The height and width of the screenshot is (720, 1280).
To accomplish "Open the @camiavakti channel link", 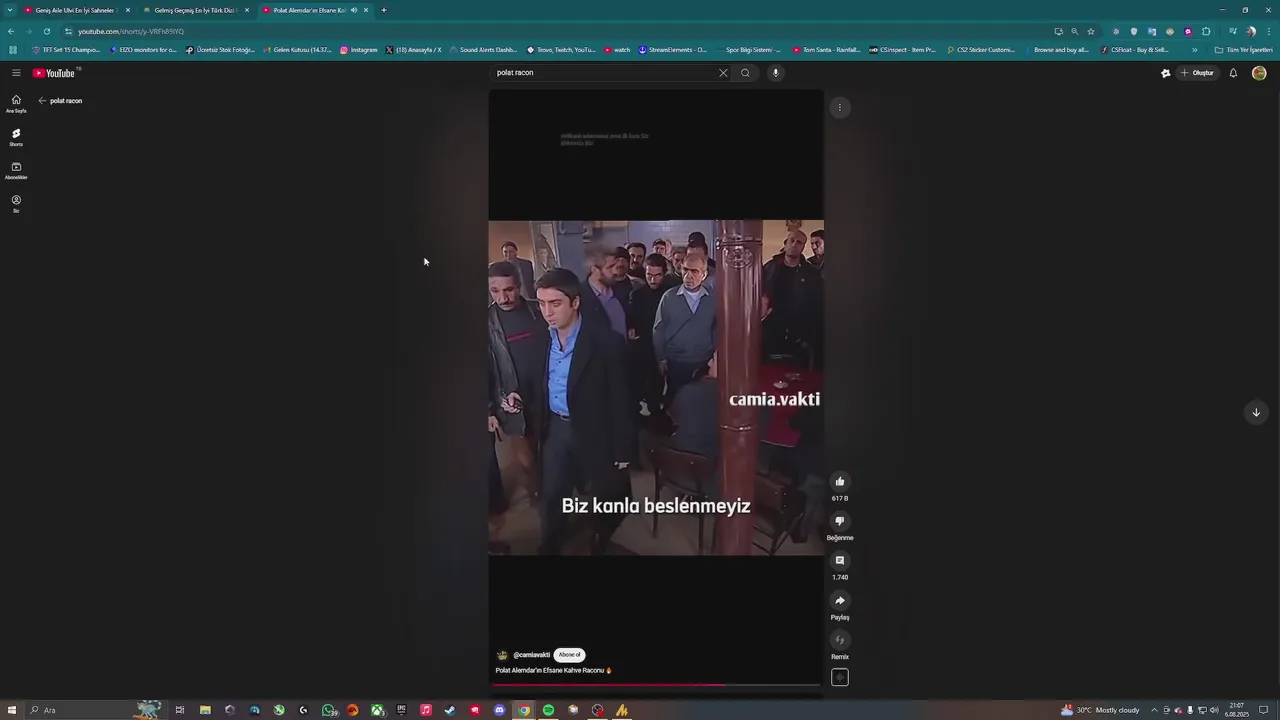I will [531, 655].
